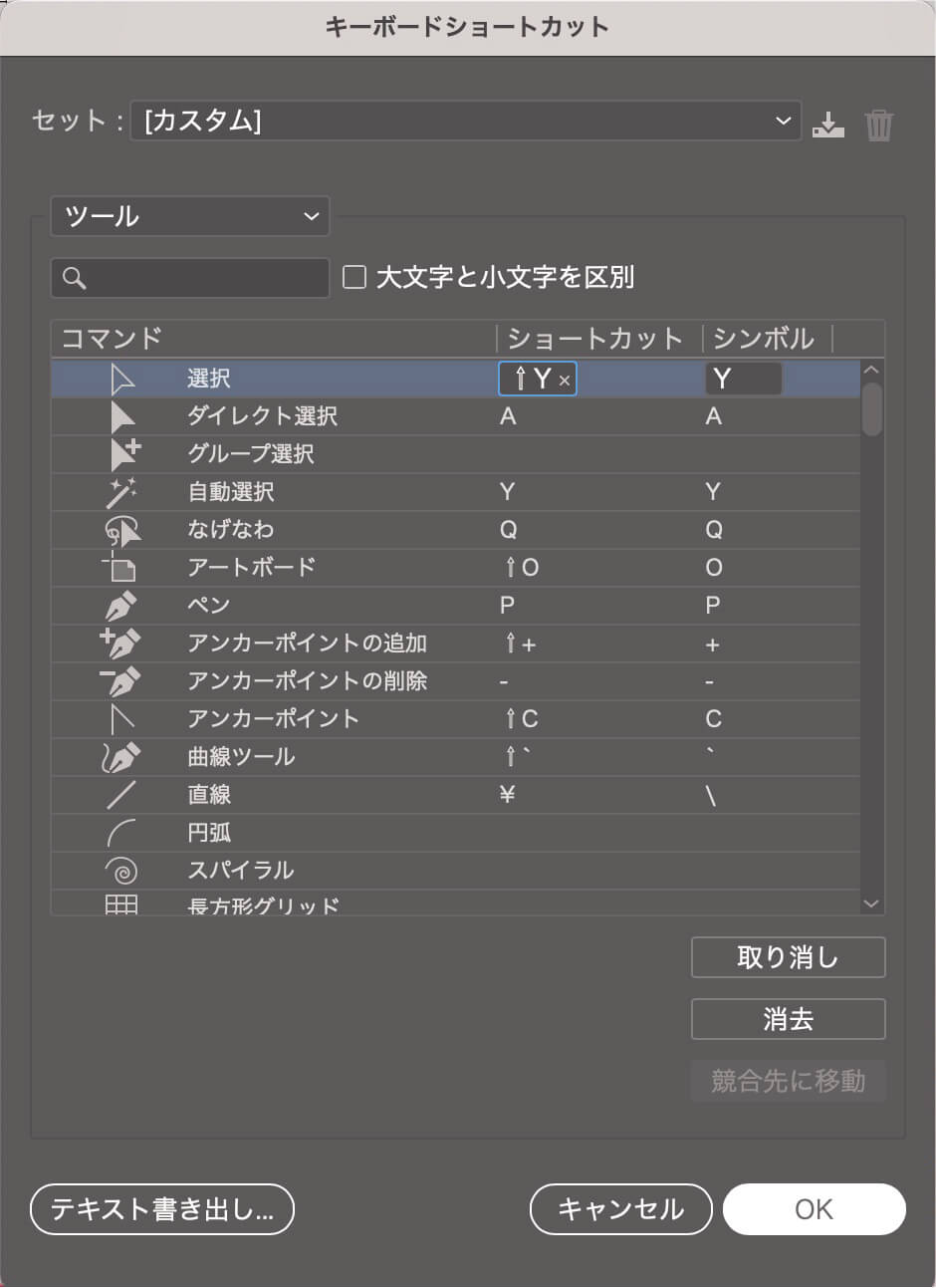Click the trash icon next to the set
Screen dimensions: 936x1288
tap(878, 124)
